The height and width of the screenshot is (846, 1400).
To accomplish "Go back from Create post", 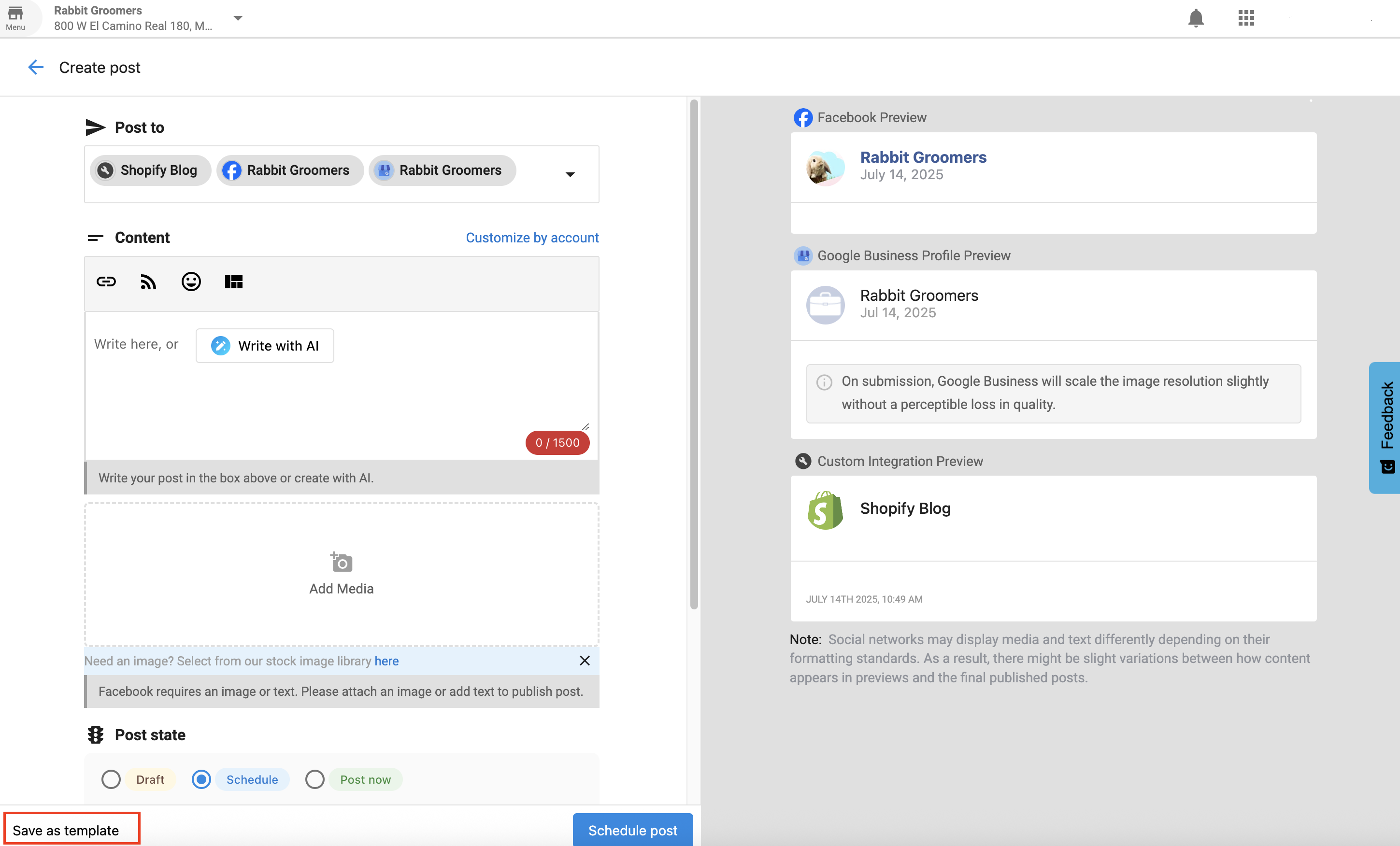I will 35,67.
